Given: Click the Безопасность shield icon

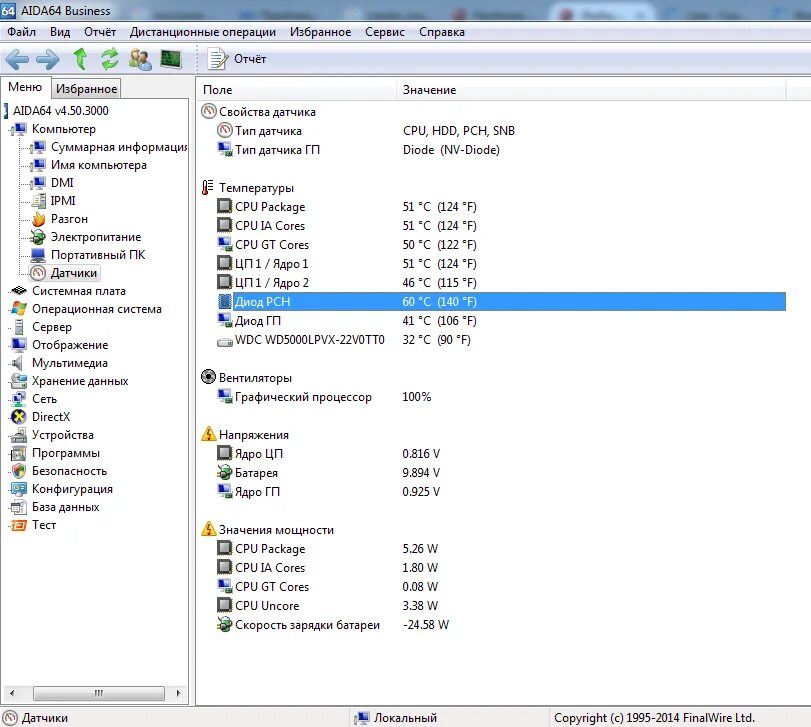Looking at the screenshot, I should (19, 471).
